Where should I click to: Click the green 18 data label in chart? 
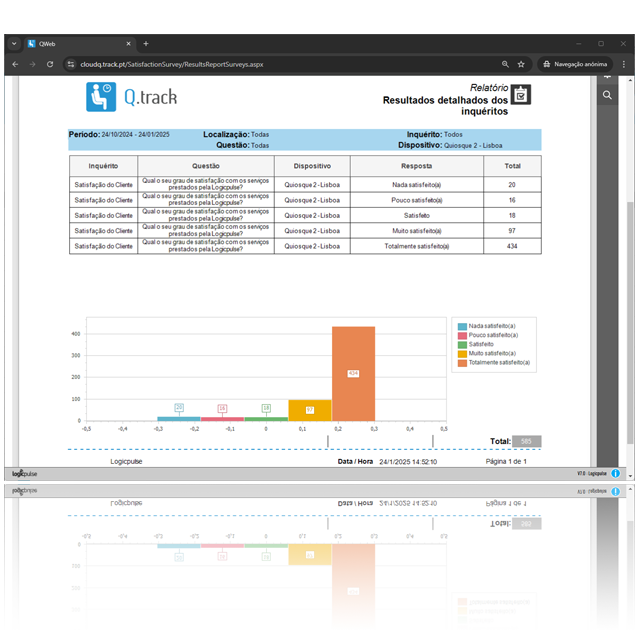[266, 408]
